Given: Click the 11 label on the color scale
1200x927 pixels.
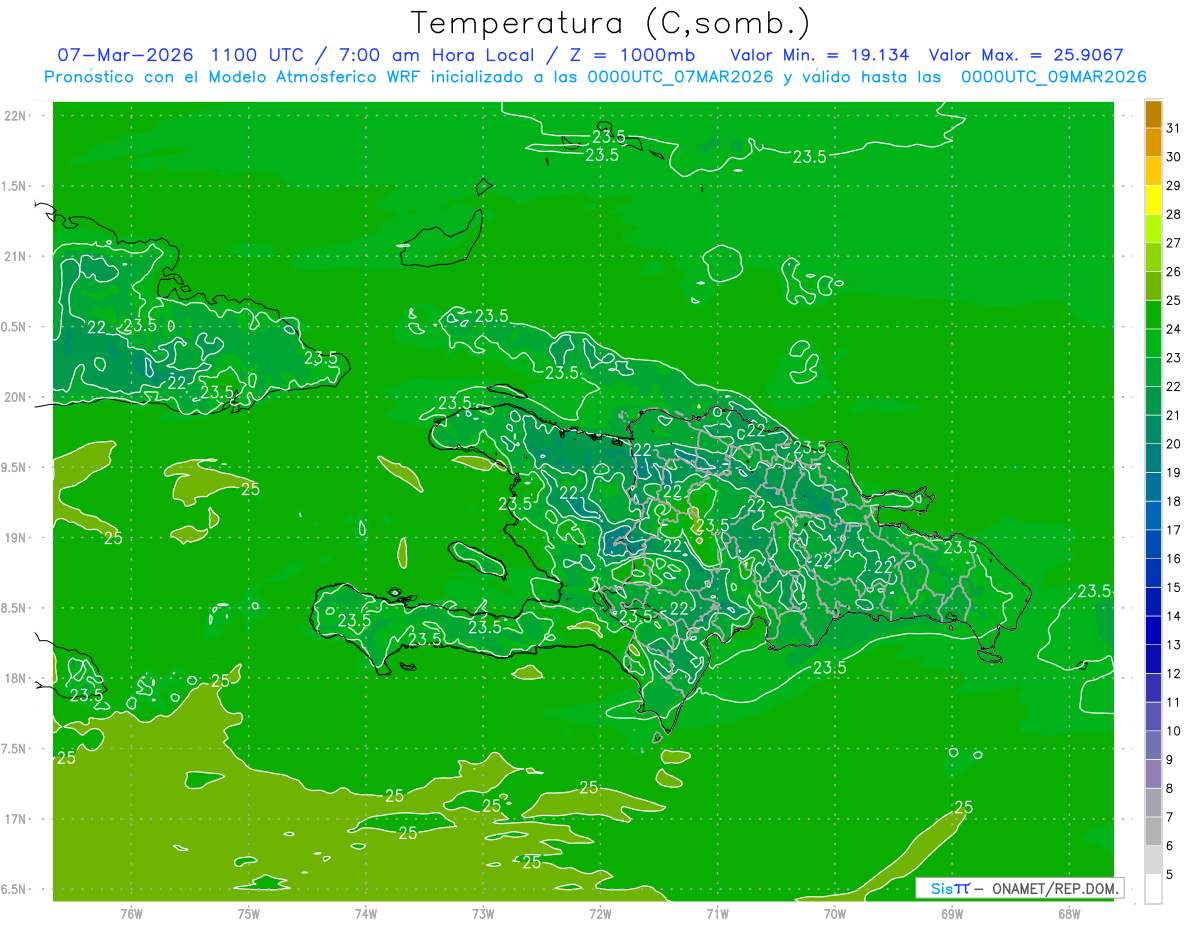Looking at the screenshot, I should pos(1173,702).
